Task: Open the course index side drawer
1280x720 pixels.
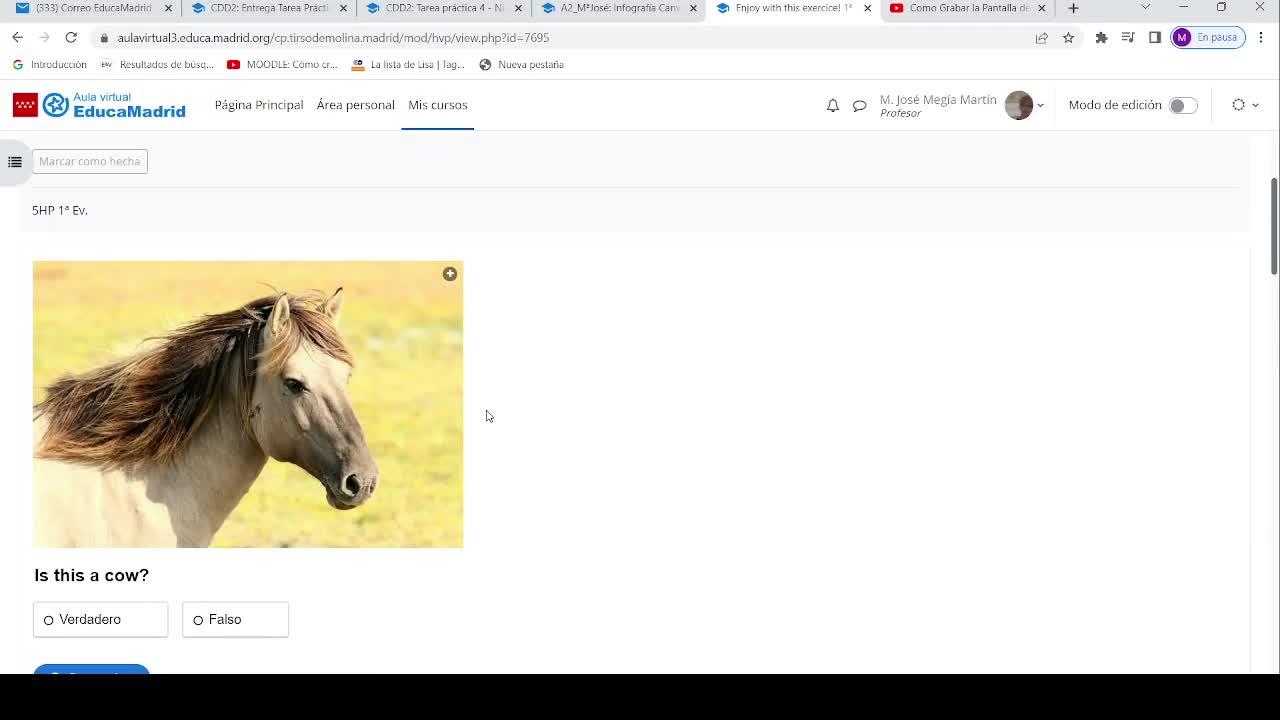Action: 15,162
